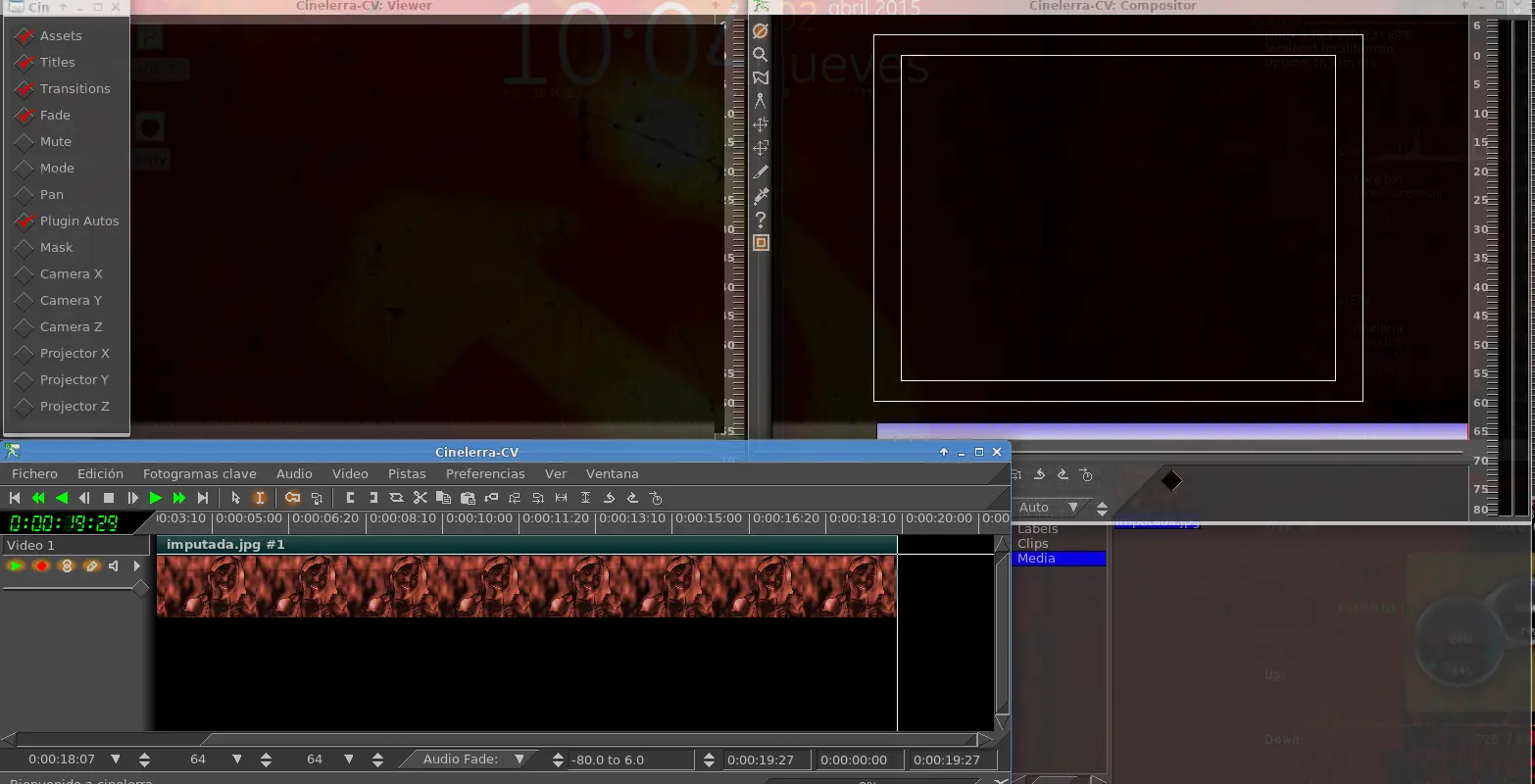Select the arrow editing mode tool

(236, 498)
